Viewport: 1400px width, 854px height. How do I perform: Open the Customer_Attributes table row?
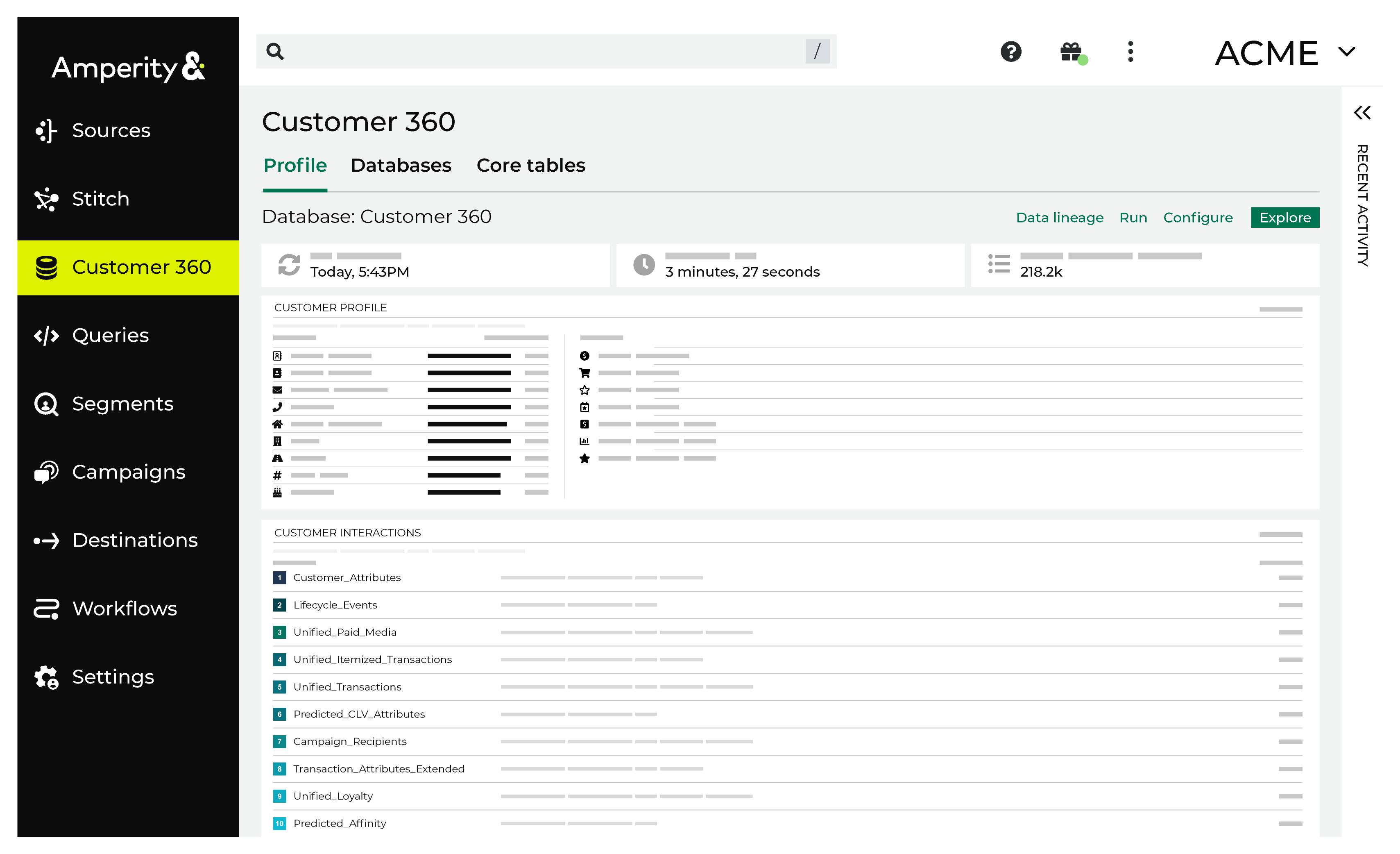click(787, 578)
